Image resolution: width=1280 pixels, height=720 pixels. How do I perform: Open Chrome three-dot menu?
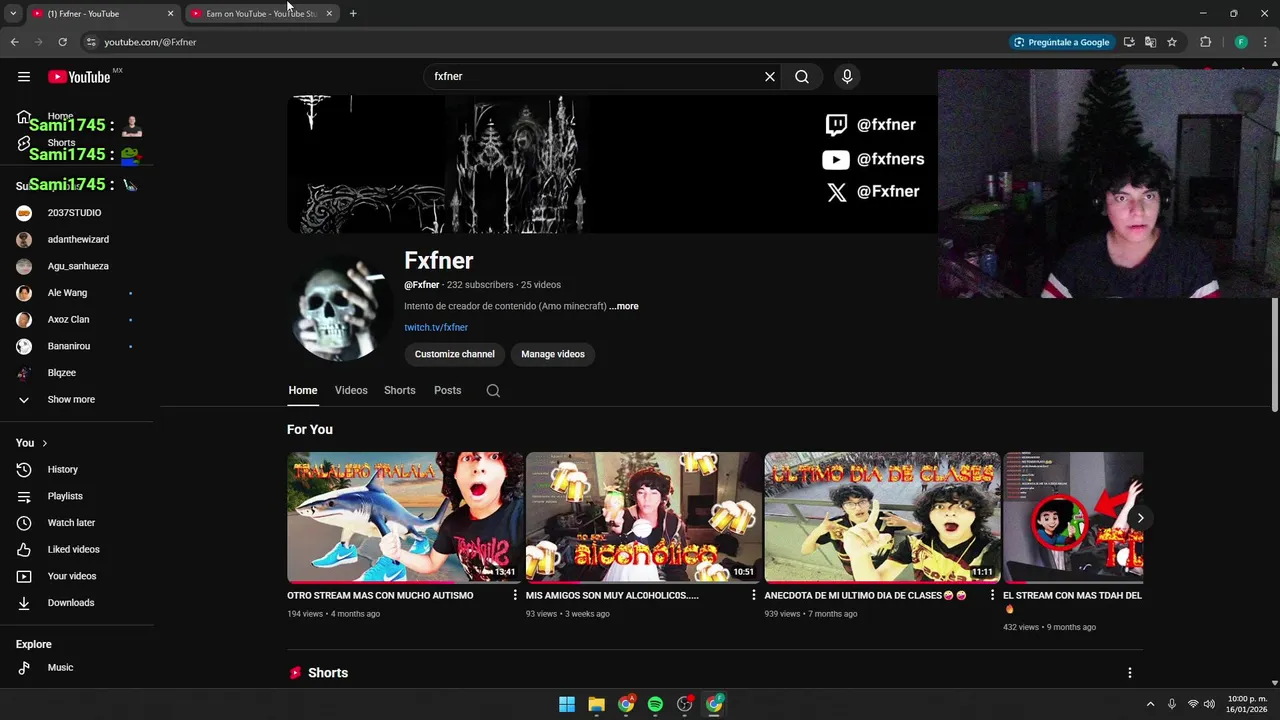pos(1266,42)
